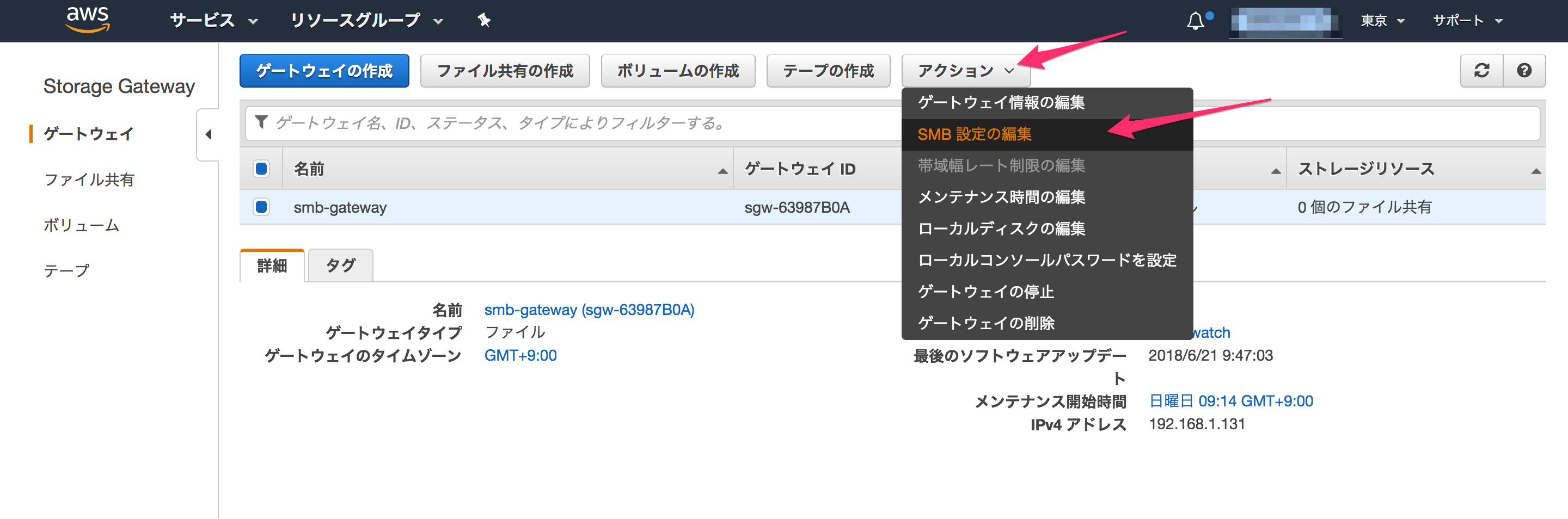The width and height of the screenshot is (1568, 519).
Task: Open help using the question mark icon
Action: tap(1525, 71)
